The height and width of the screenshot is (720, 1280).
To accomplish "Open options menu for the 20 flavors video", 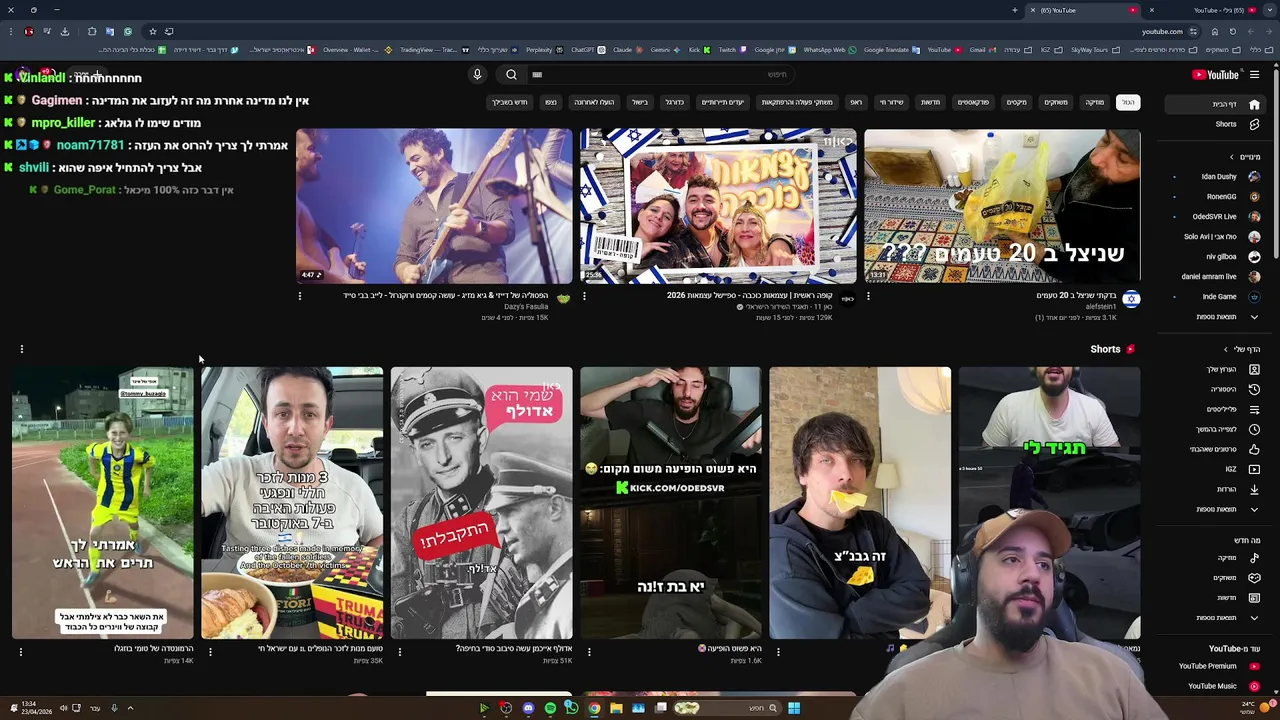I will click(x=868, y=296).
